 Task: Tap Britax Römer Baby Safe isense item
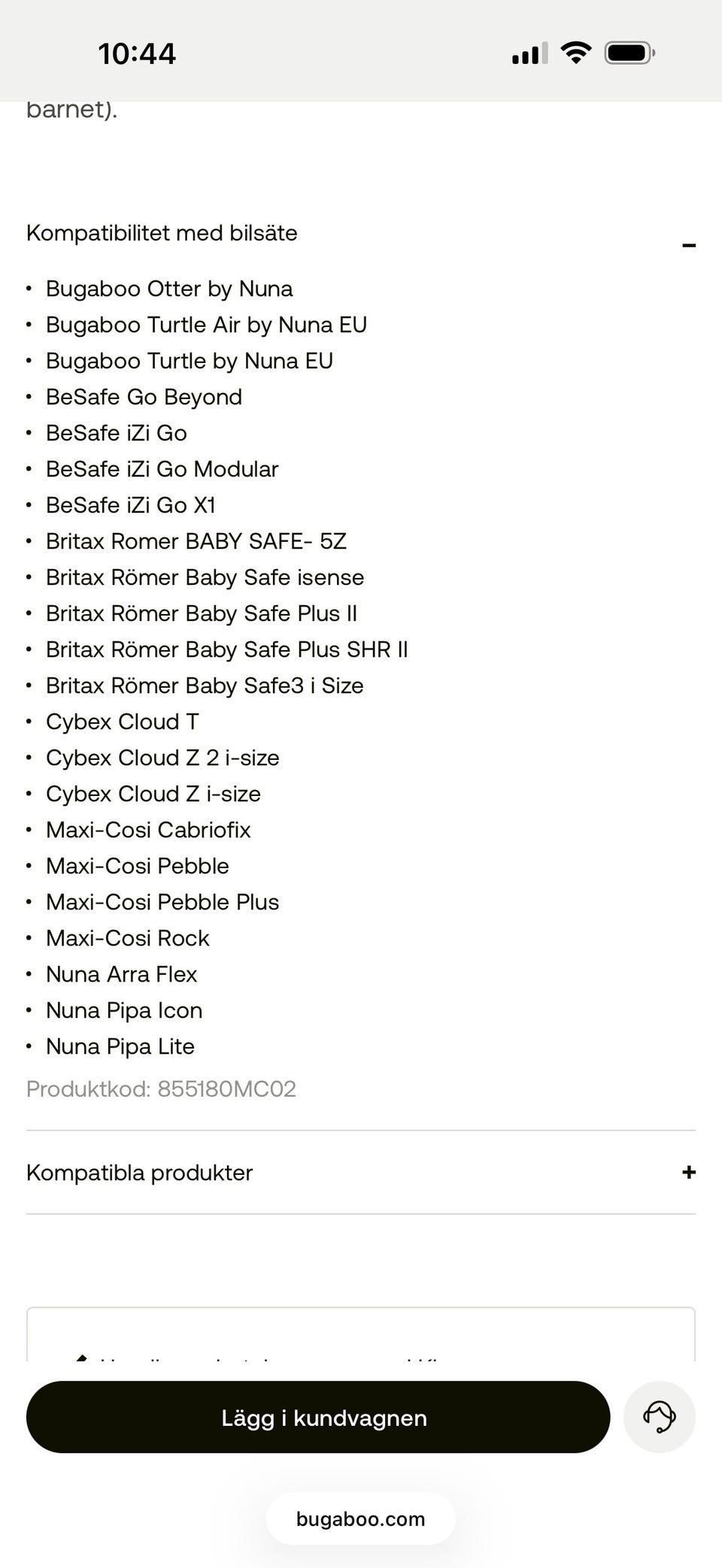205,577
